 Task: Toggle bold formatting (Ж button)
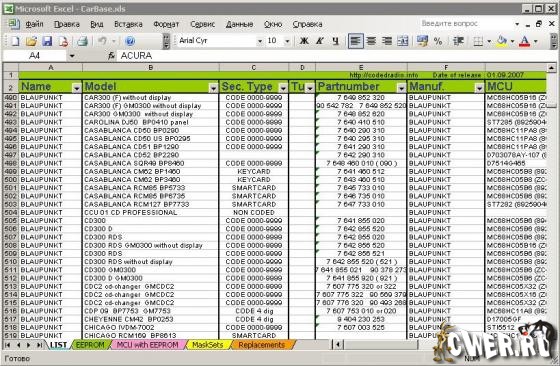click(x=304, y=41)
